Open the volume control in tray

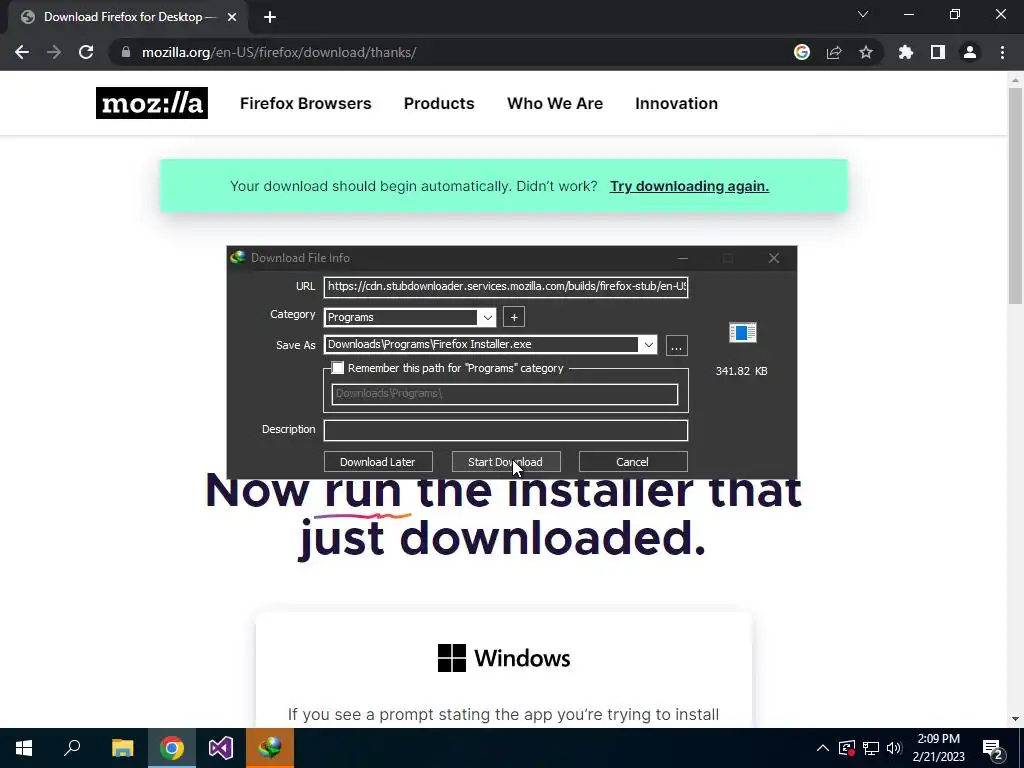[894, 748]
